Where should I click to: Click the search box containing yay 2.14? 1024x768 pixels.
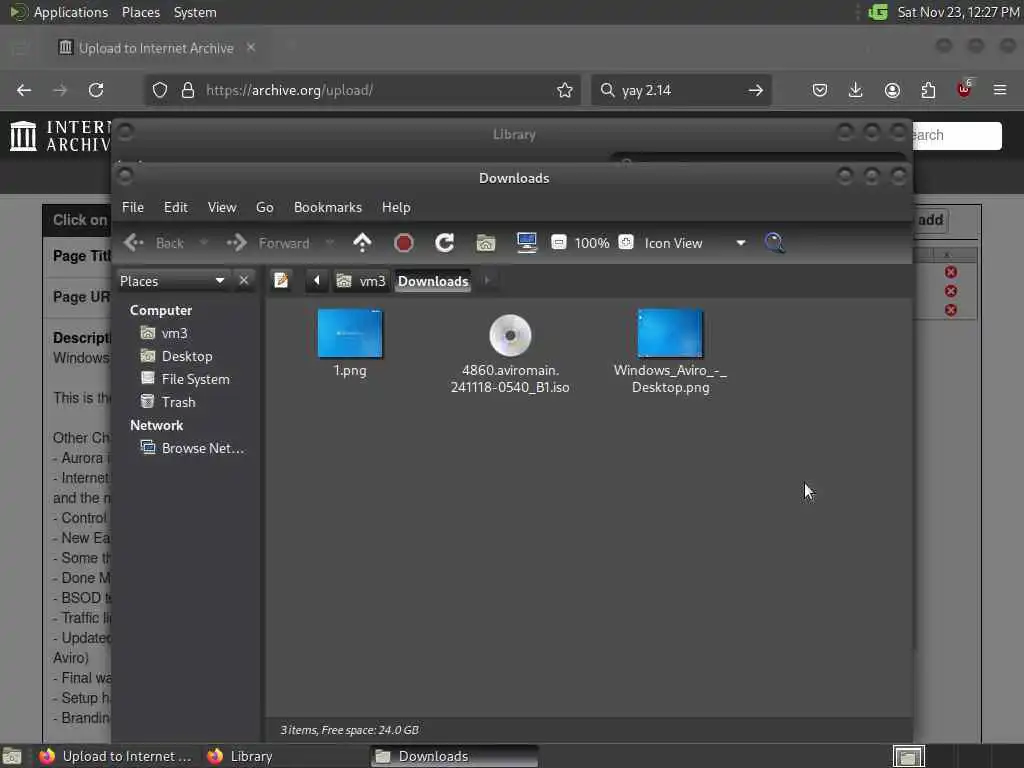[x=681, y=90]
